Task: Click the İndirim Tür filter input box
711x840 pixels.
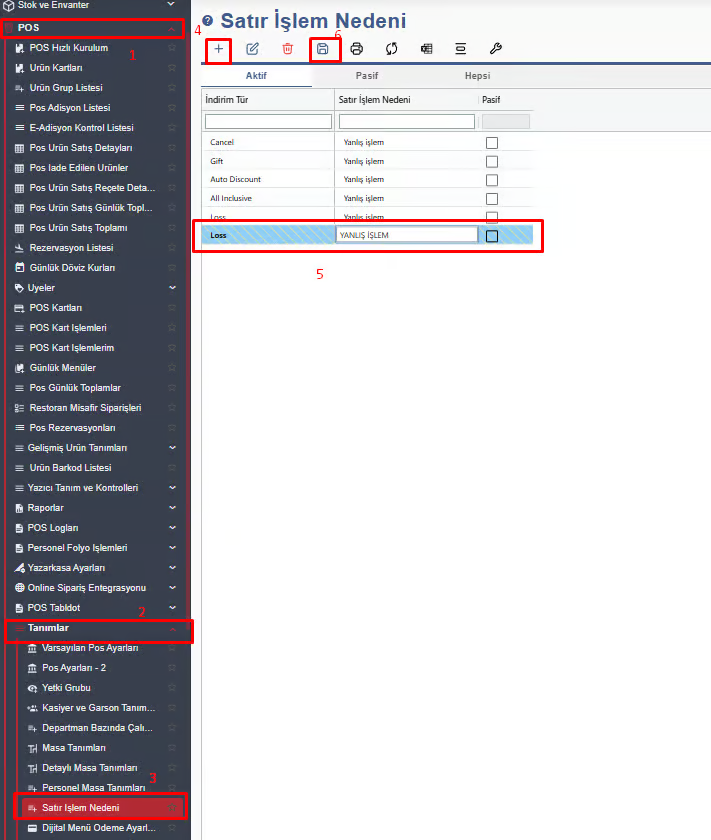Action: click(x=268, y=122)
